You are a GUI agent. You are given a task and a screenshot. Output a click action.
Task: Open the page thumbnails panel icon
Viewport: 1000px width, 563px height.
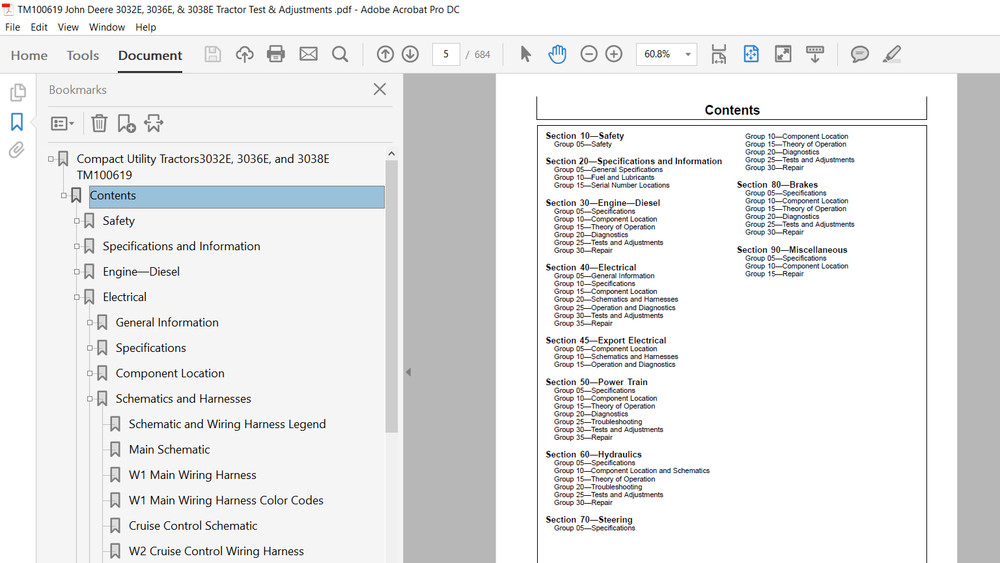18,92
